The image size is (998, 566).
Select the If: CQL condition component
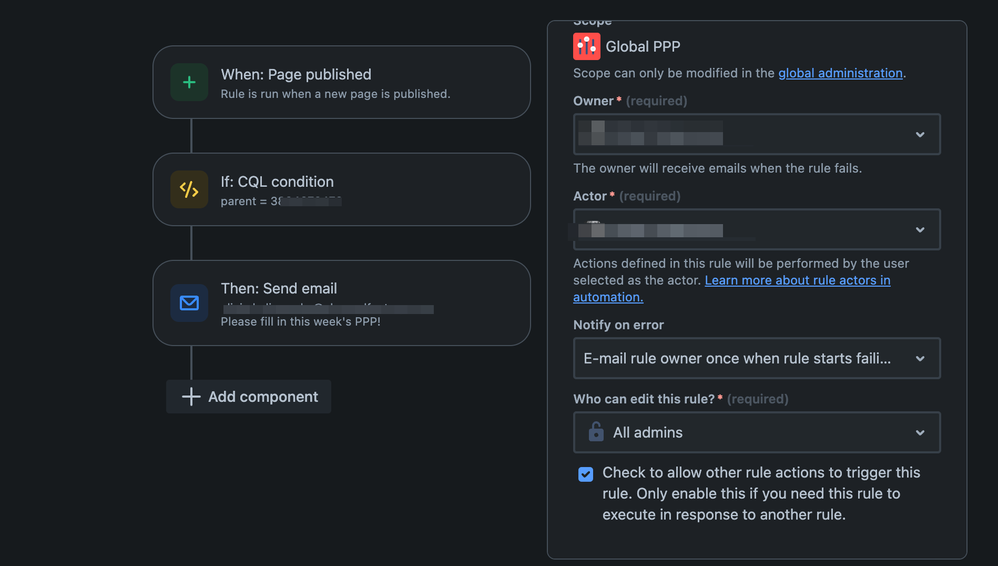point(342,189)
